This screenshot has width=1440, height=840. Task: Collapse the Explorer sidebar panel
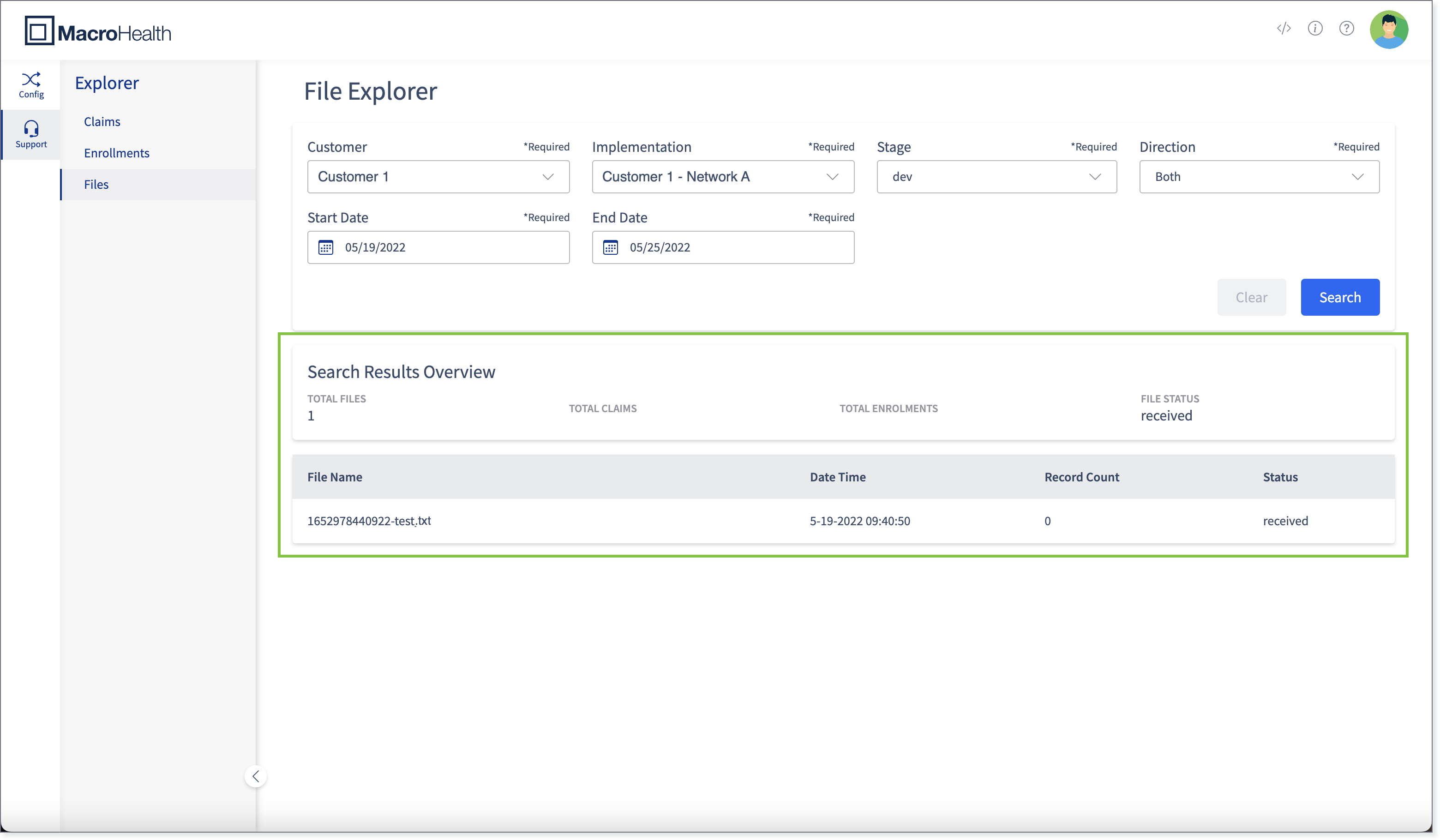(255, 776)
